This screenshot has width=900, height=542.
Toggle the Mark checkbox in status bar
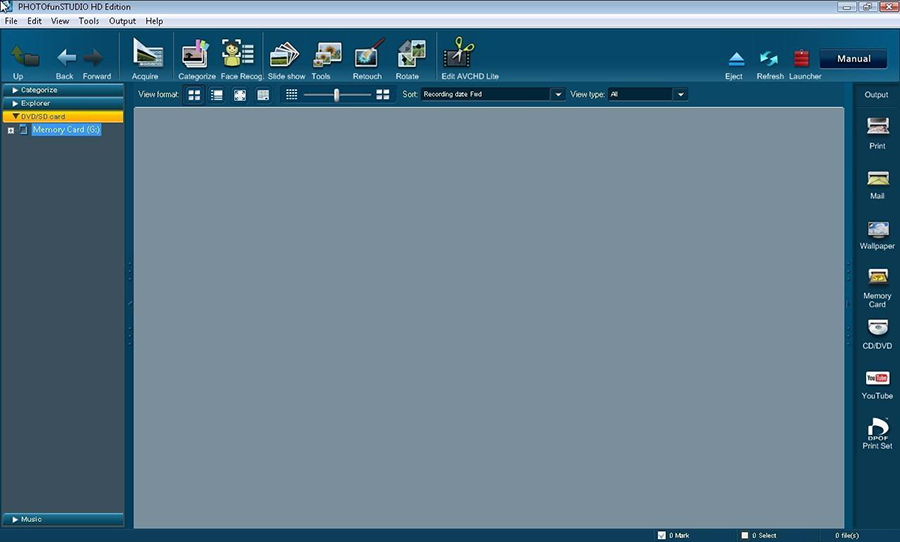click(662, 535)
